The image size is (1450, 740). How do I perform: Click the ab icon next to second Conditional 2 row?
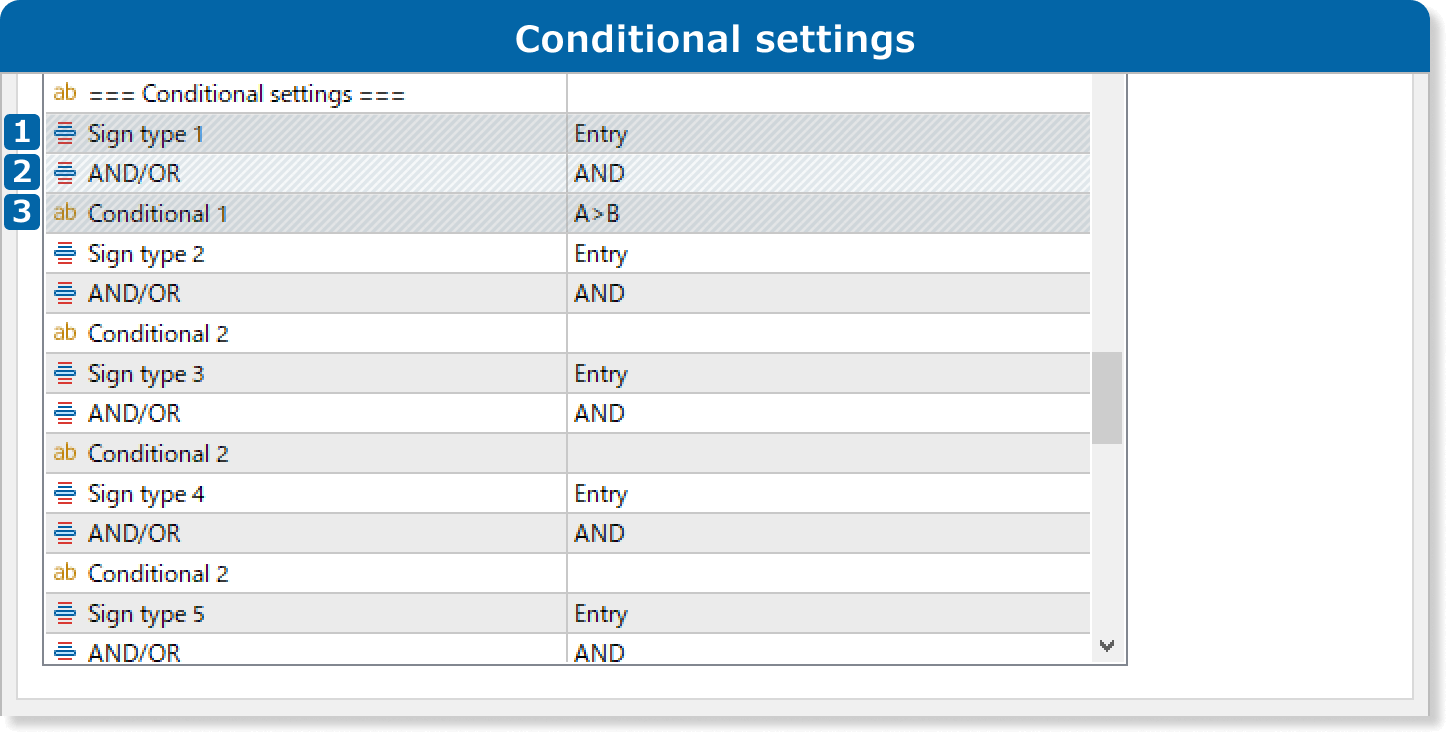pos(65,453)
